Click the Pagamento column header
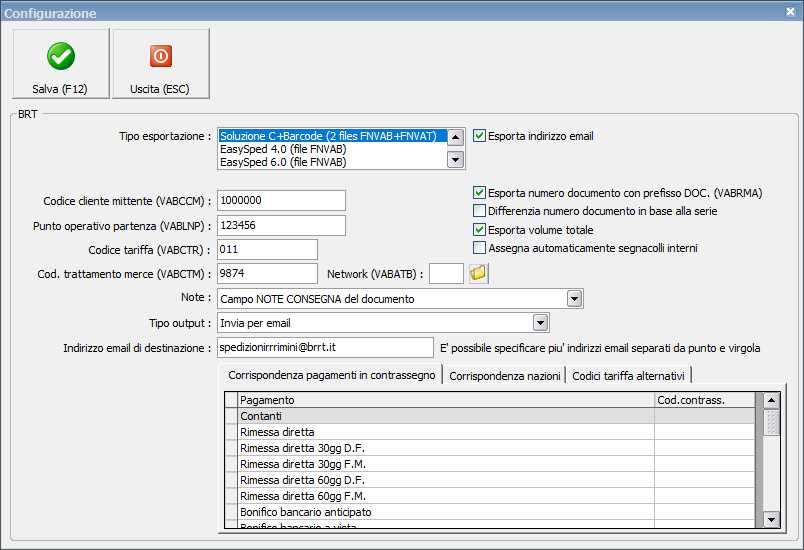The width and height of the screenshot is (804, 550). pyautogui.click(x=446, y=400)
